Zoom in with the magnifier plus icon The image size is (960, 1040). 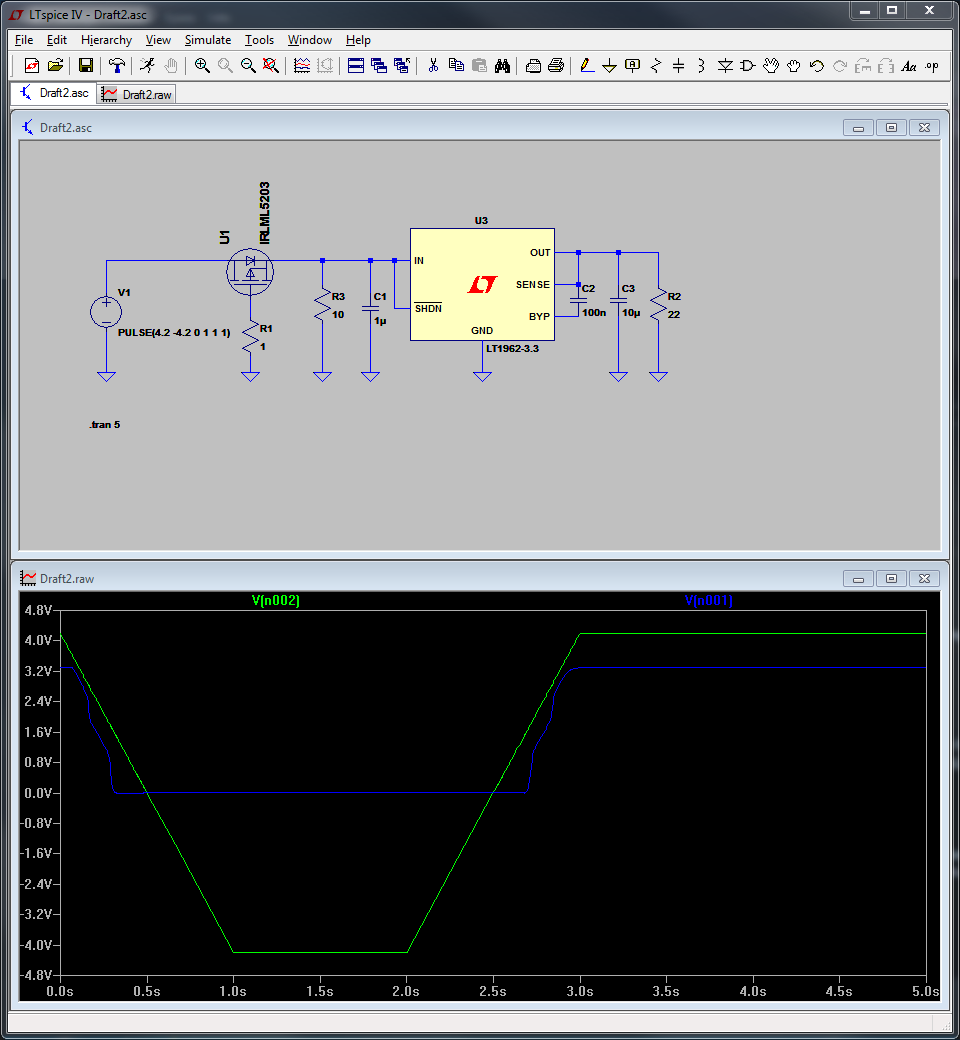pos(202,65)
